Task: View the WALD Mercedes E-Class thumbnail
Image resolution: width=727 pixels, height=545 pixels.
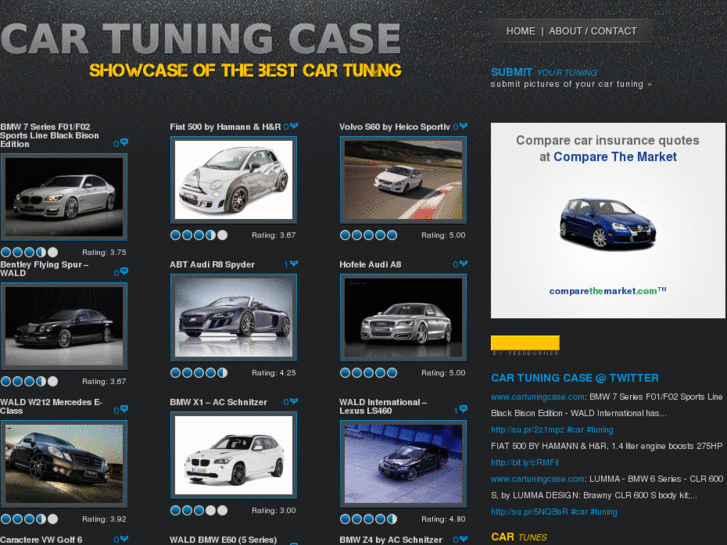Action: point(64,464)
